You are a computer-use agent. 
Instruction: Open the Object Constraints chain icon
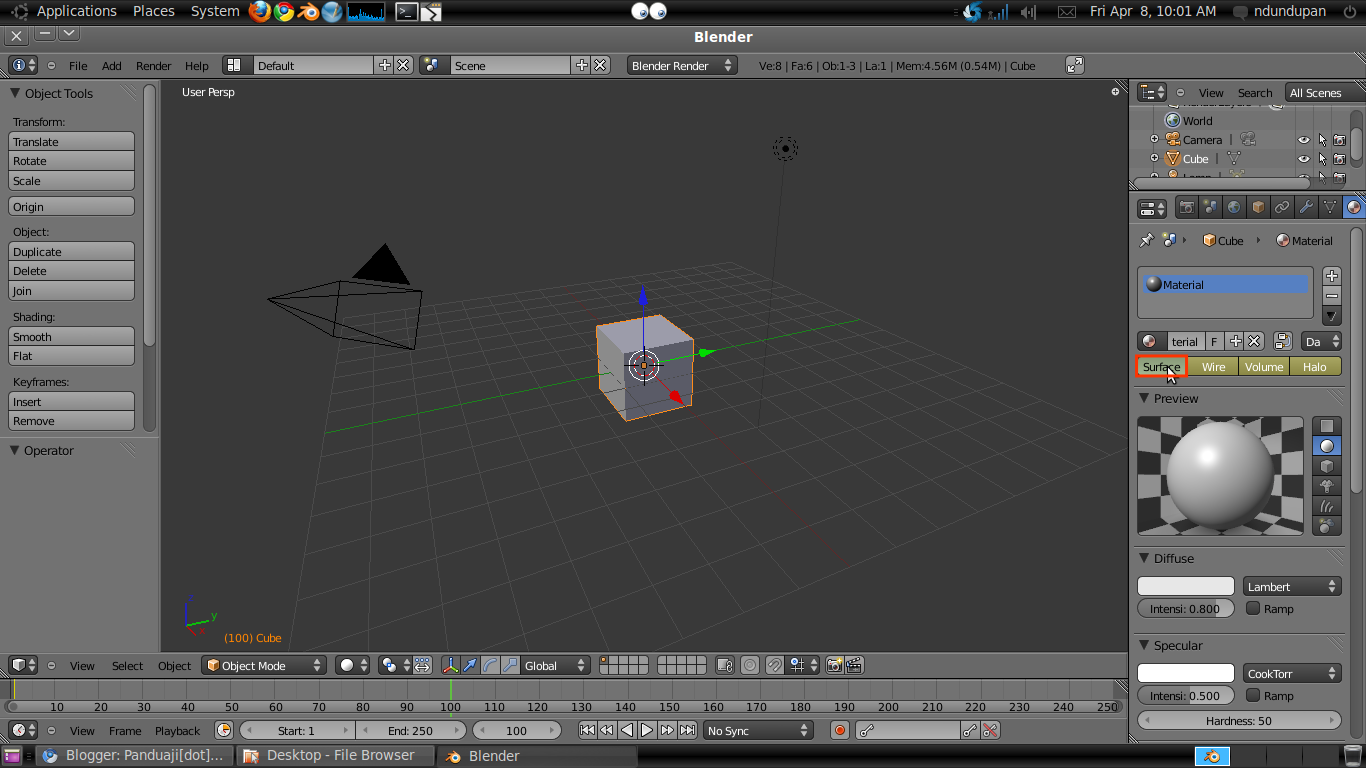(1282, 208)
